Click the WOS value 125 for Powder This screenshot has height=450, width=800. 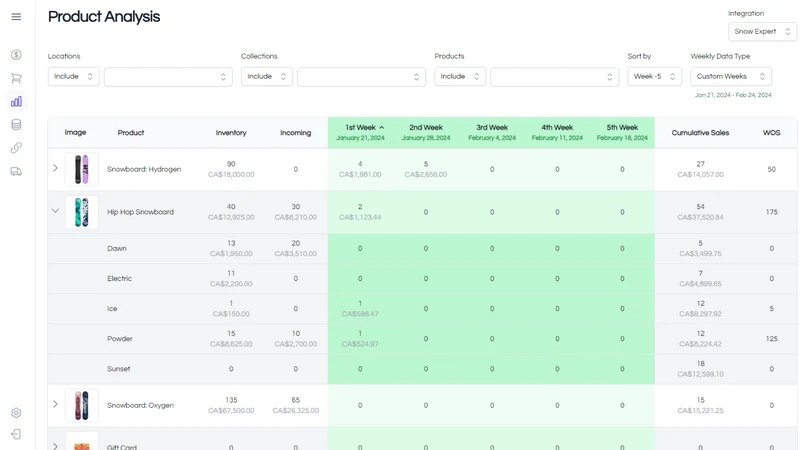(x=771, y=339)
